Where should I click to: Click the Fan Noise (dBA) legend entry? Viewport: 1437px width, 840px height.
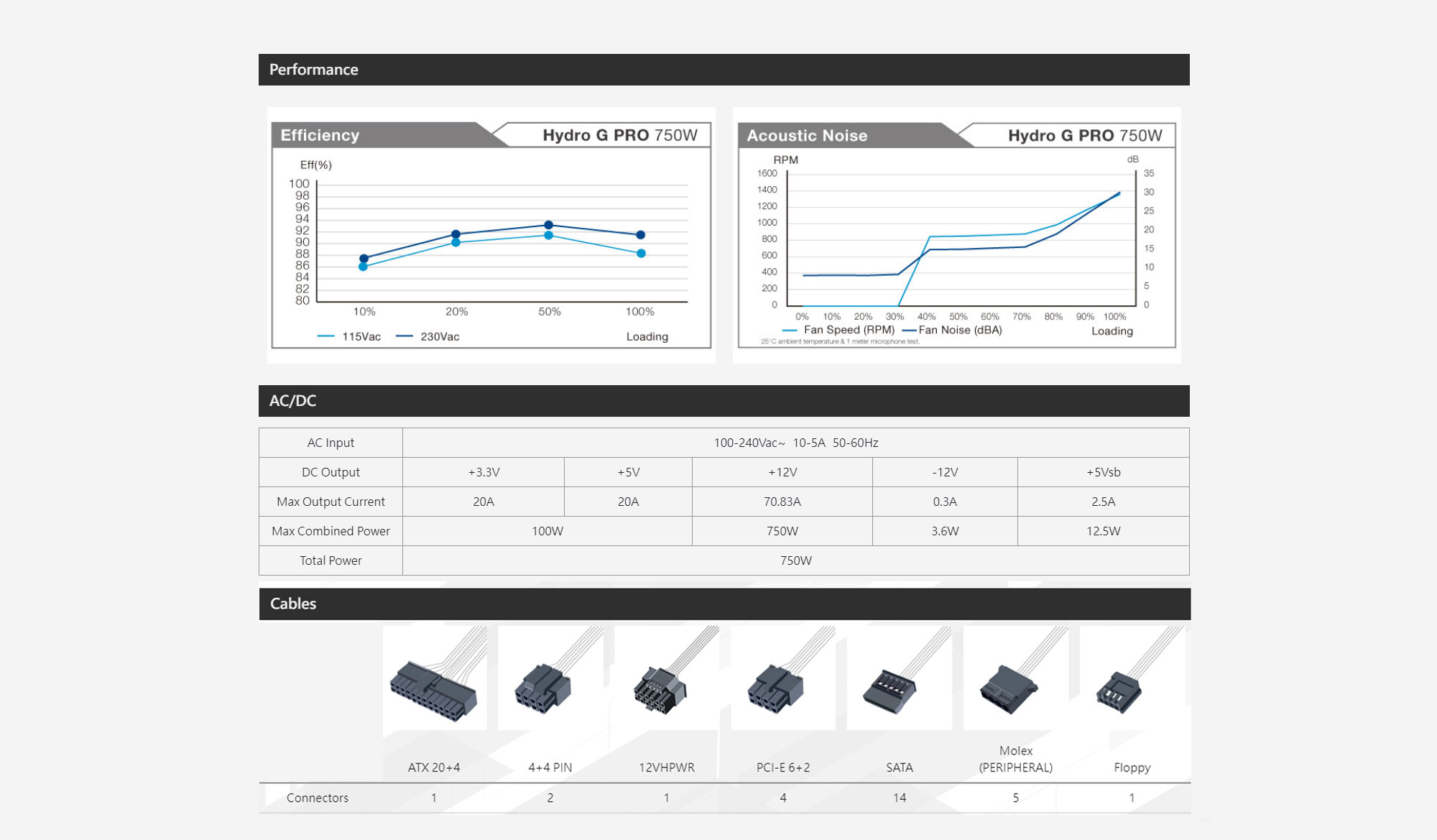coord(952,330)
